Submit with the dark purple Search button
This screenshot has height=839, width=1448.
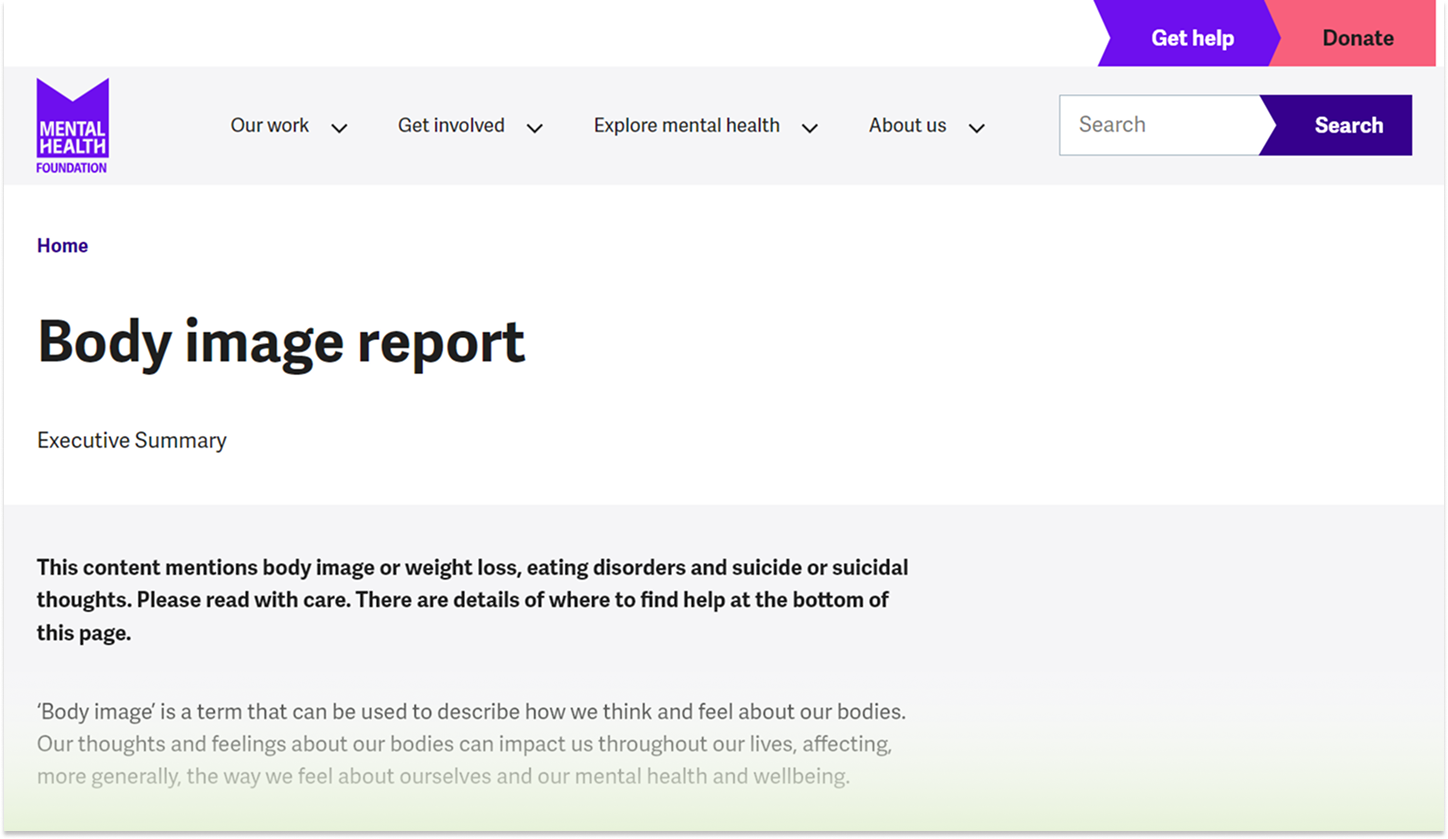pos(1345,125)
